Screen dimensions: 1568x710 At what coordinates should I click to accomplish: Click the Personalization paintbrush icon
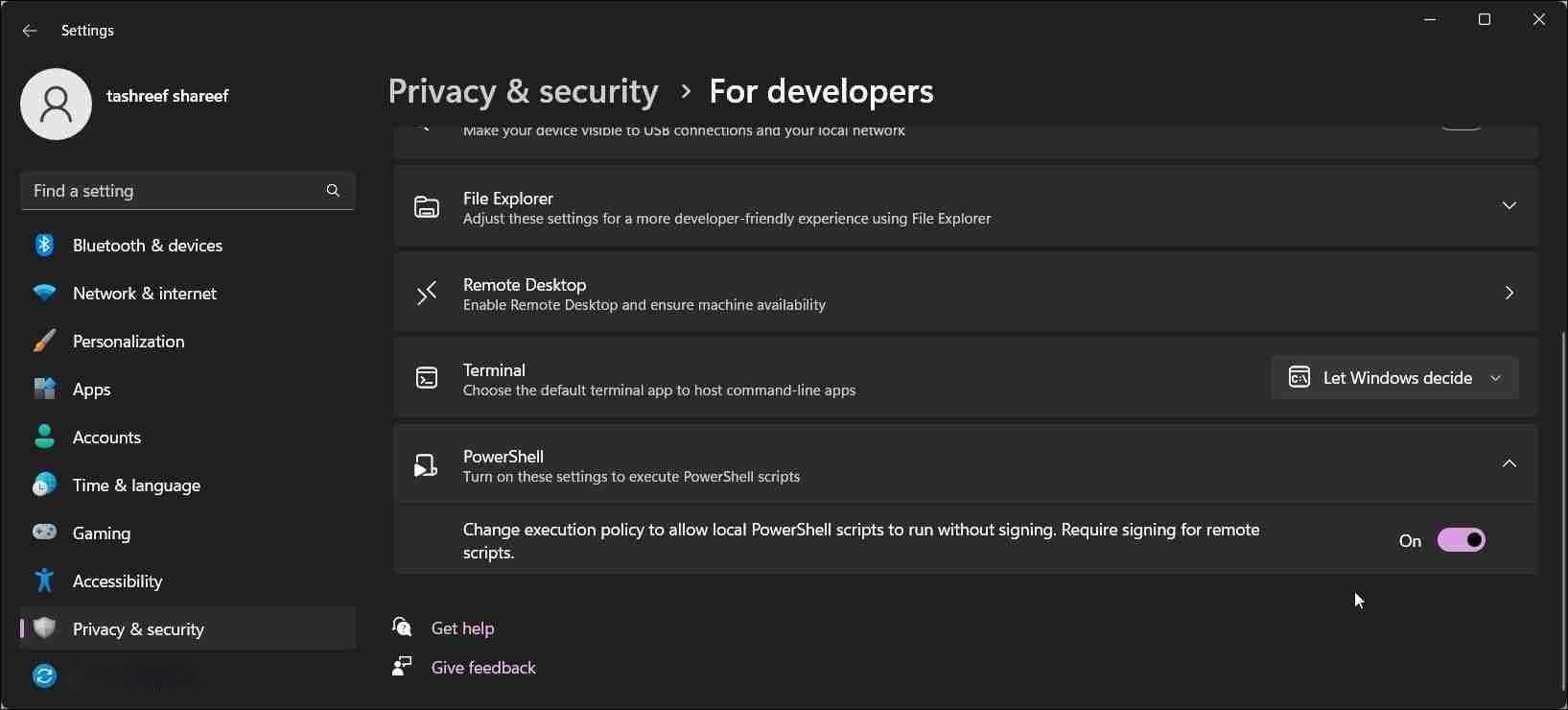click(44, 341)
